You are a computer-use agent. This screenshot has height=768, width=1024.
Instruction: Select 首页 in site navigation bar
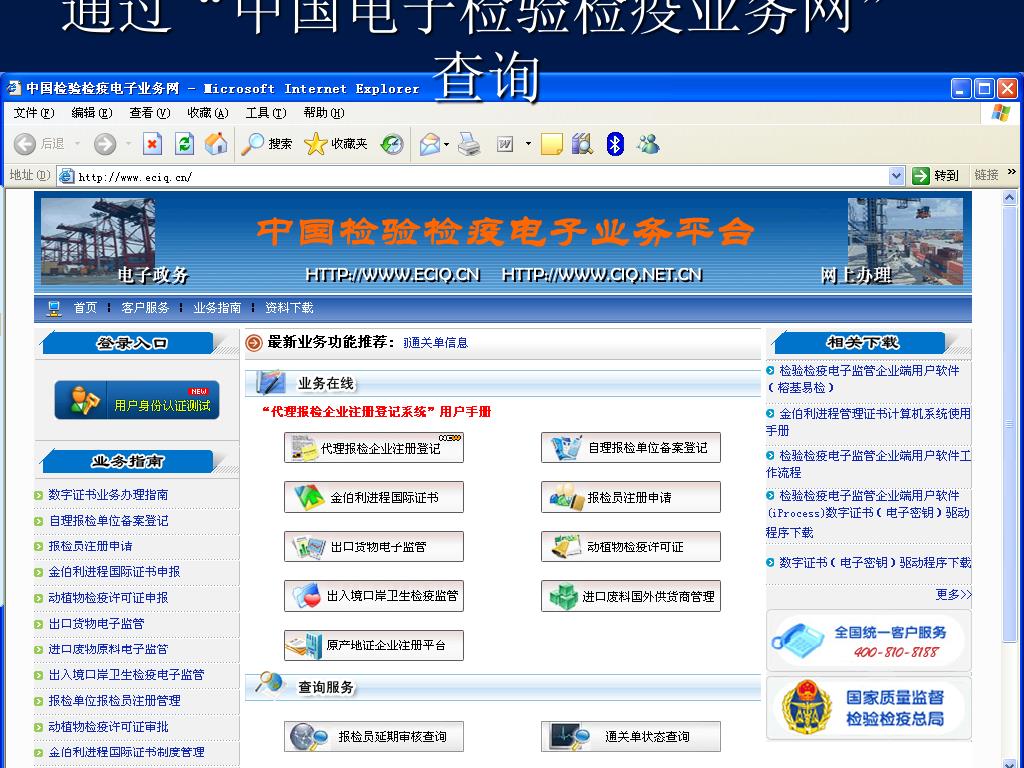pos(85,308)
